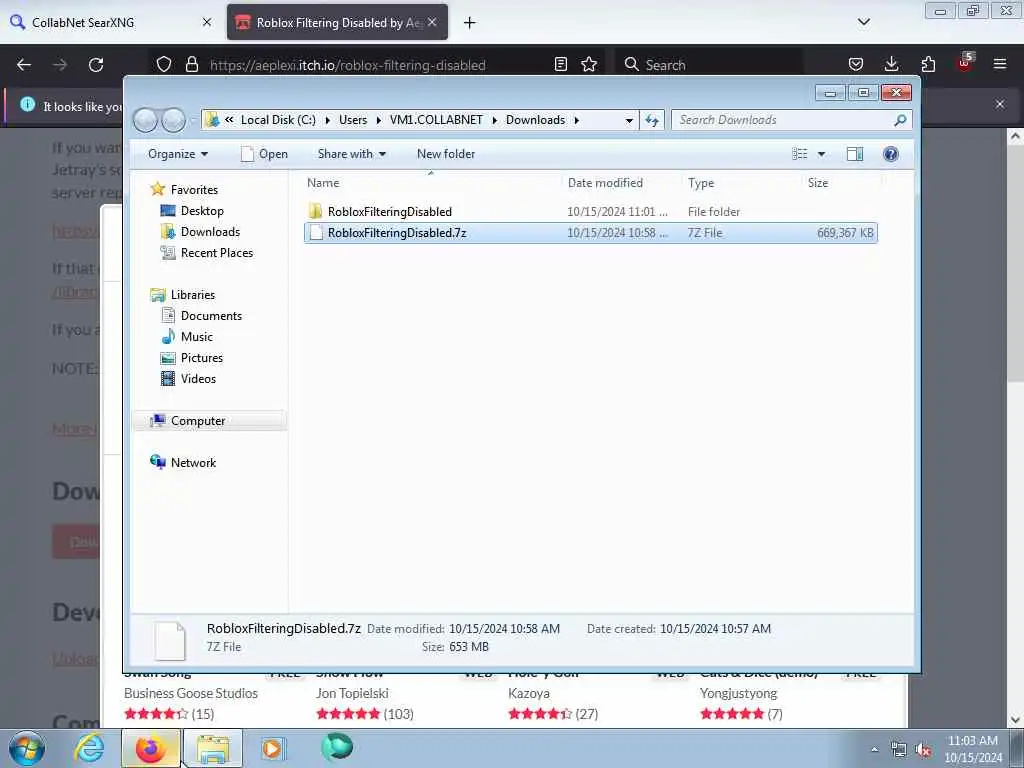Image resolution: width=1024 pixels, height=768 pixels.
Task: Click Search Downloads field
Action: (x=784, y=120)
